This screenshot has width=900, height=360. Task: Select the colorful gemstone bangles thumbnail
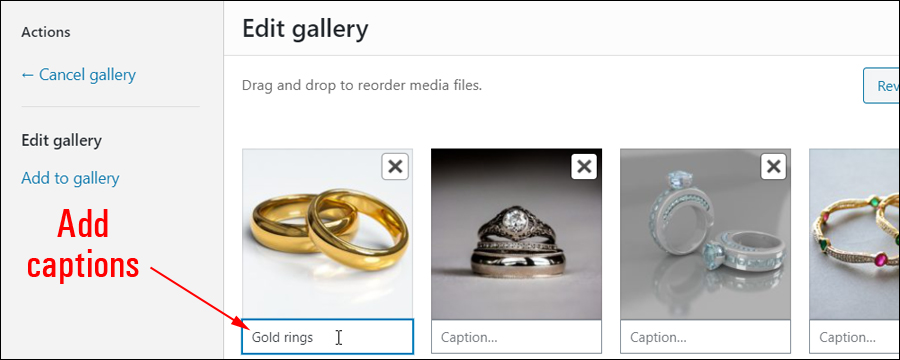click(854, 234)
